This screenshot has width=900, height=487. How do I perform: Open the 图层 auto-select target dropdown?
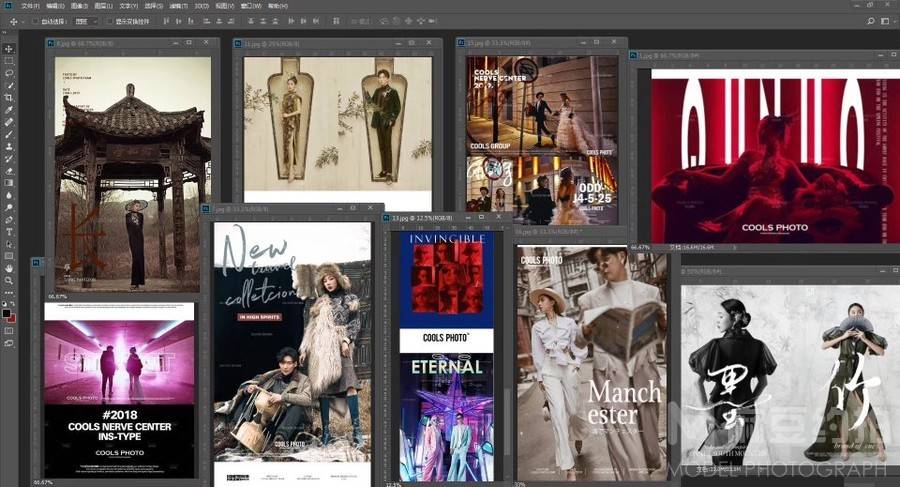86,21
